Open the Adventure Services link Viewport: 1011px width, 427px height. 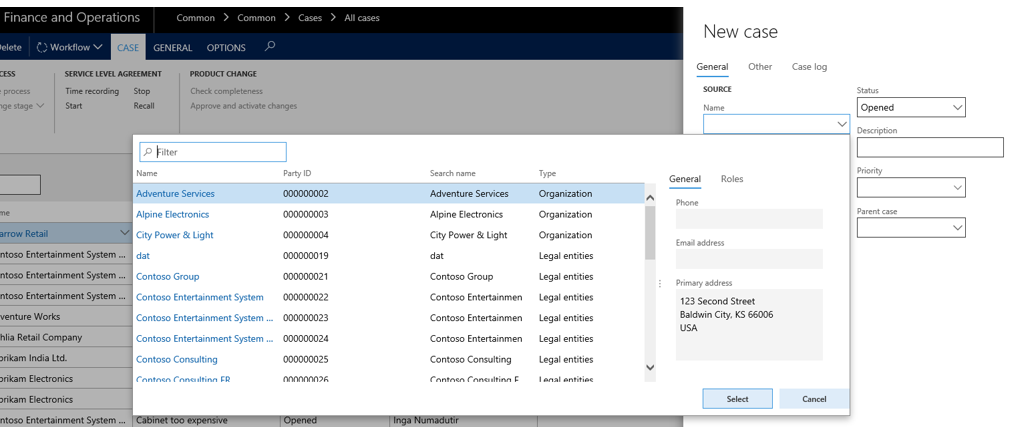(x=175, y=194)
